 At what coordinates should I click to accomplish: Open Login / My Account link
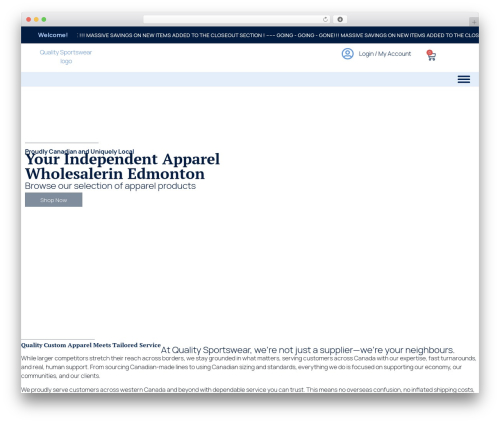pos(385,54)
